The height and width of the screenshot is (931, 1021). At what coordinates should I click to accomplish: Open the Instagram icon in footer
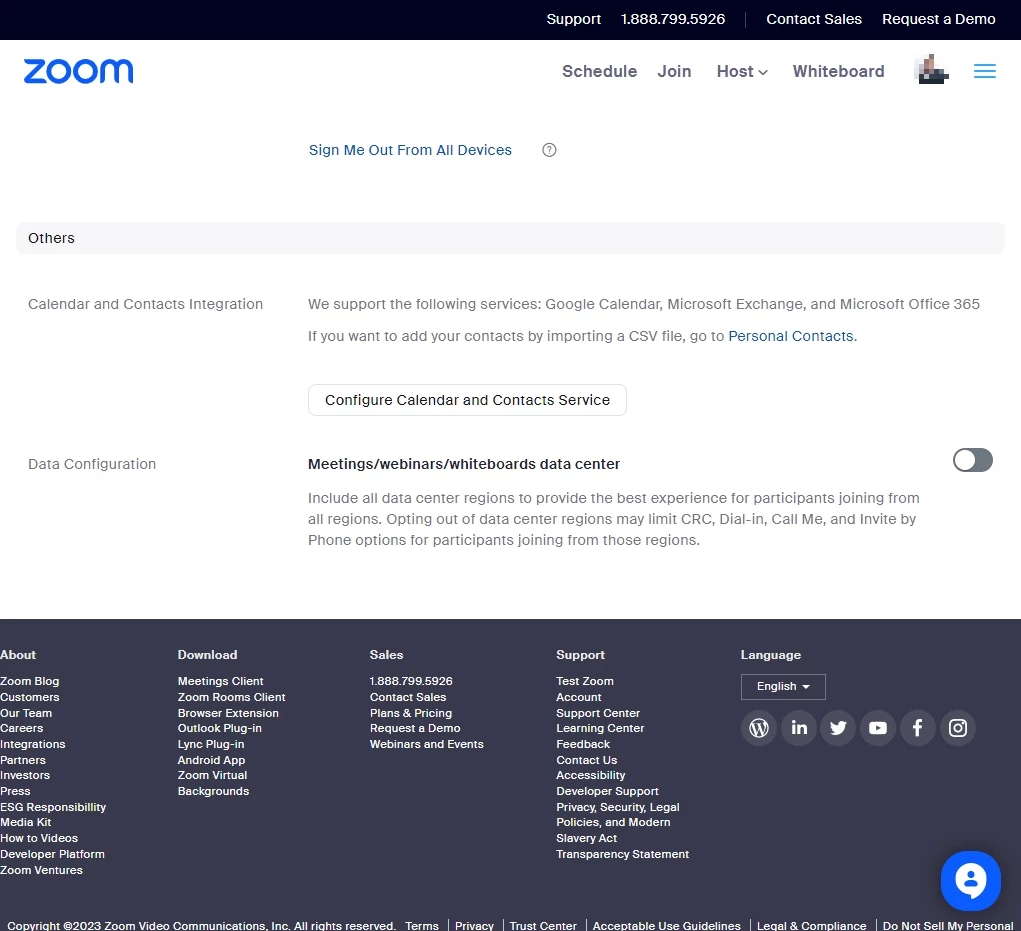(x=957, y=728)
